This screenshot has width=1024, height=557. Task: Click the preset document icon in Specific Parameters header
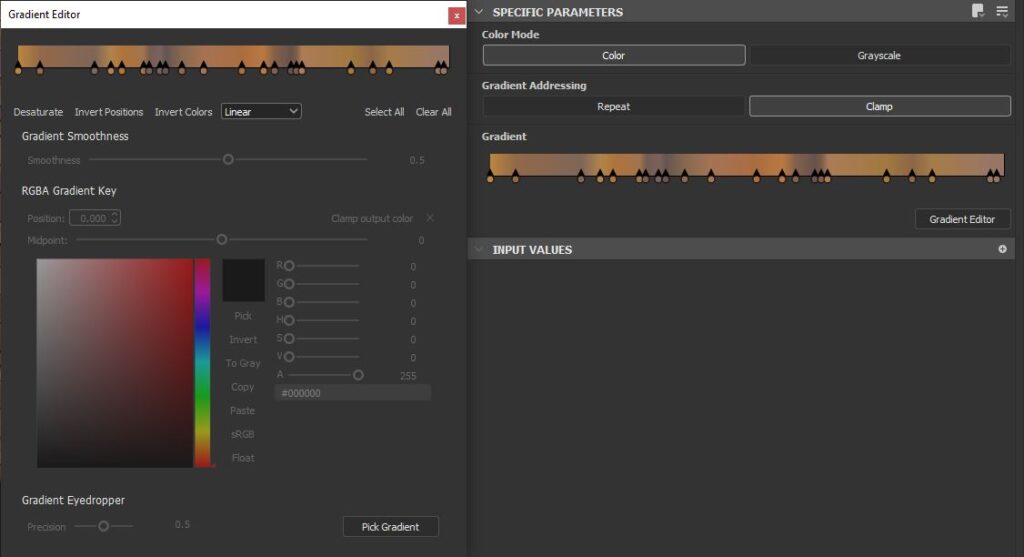pyautogui.click(x=978, y=10)
